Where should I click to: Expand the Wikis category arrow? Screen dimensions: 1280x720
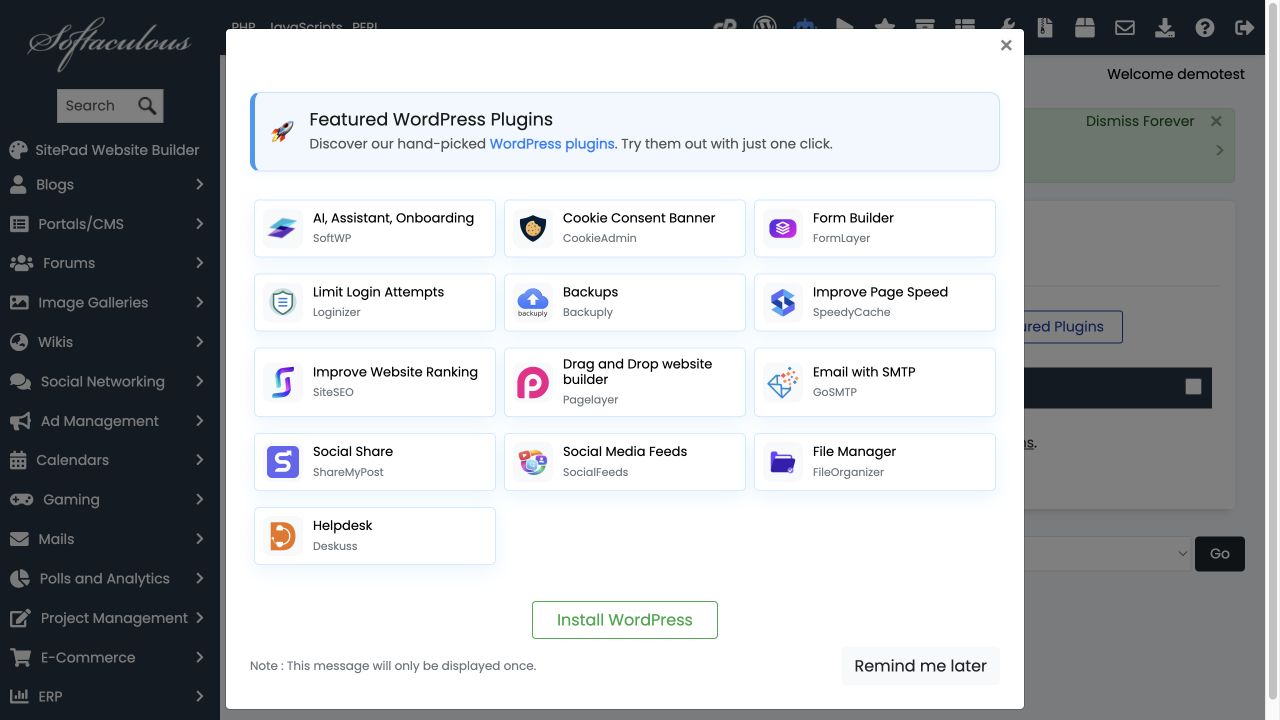click(x=200, y=342)
